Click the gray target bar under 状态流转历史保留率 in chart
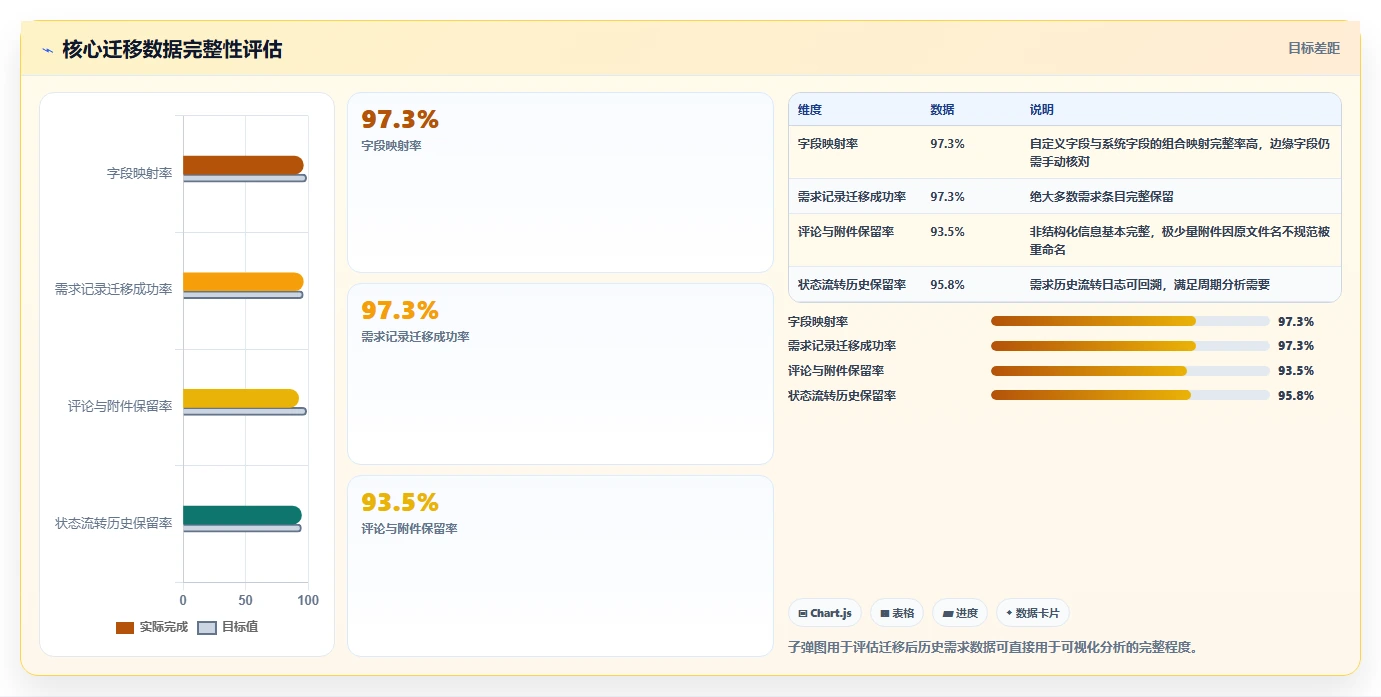 [242, 528]
